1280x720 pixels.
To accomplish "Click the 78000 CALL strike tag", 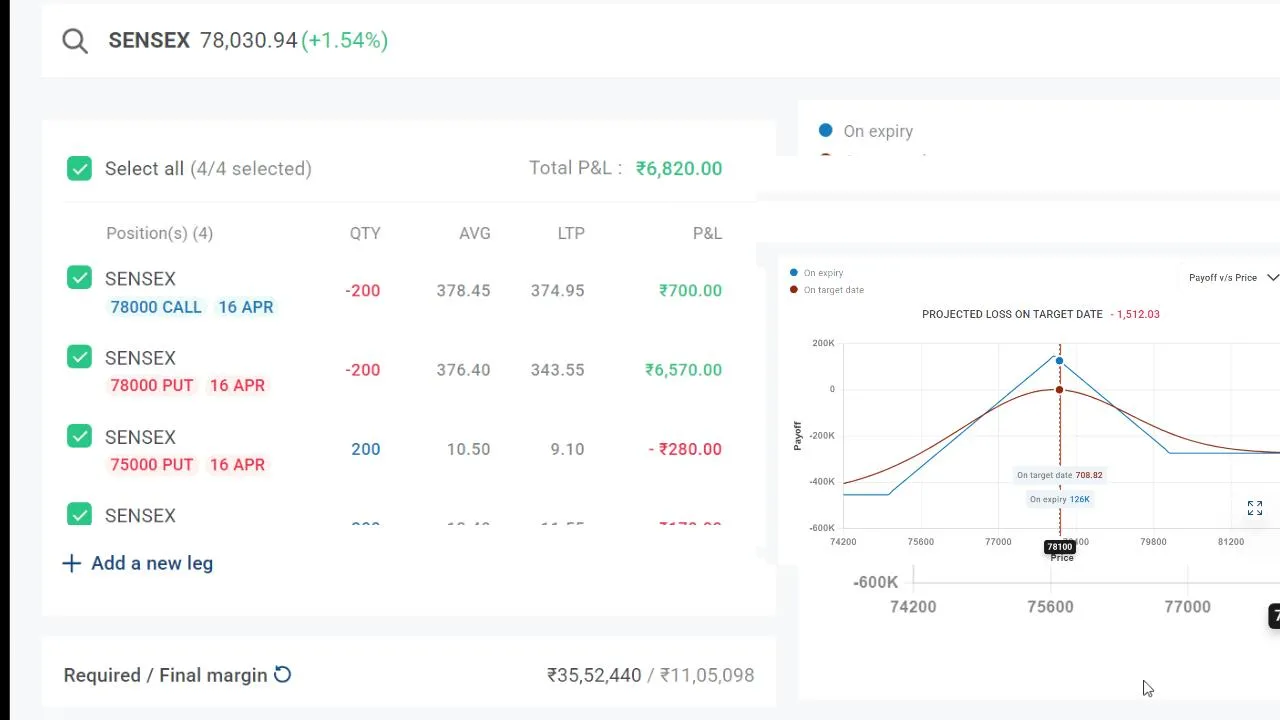I will tap(156, 307).
